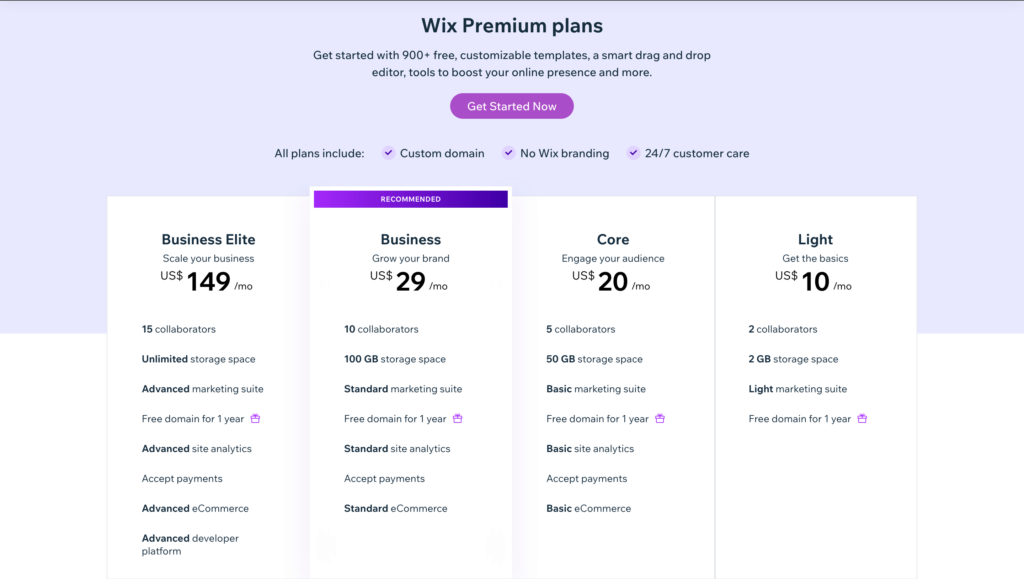Click gift icon in Light plan
1024x579 pixels.
[x=862, y=418]
